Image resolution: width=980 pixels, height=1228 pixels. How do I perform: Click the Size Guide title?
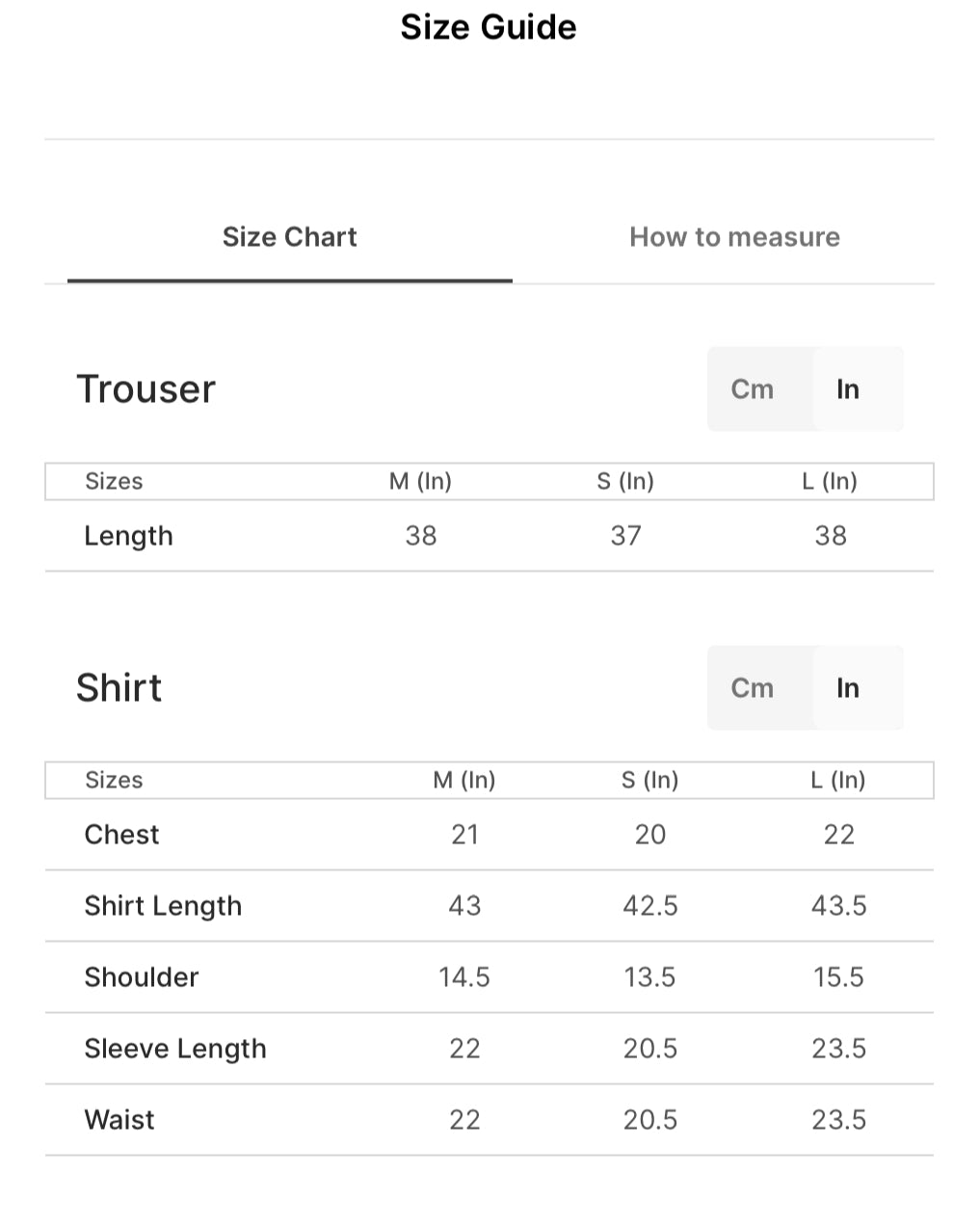point(489,27)
